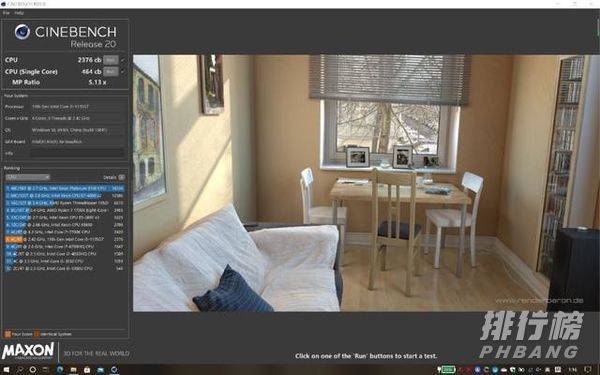Open Cortana circle icon in taskbar
This screenshot has width=600, height=375.
[33, 370]
